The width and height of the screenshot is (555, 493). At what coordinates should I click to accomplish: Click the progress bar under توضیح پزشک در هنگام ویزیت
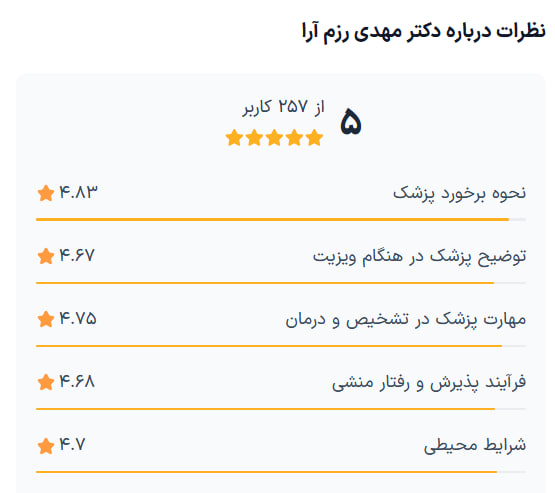[281, 283]
